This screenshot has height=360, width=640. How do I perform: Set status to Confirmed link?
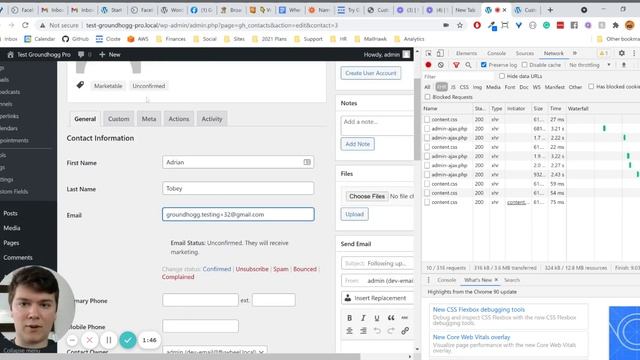217,269
